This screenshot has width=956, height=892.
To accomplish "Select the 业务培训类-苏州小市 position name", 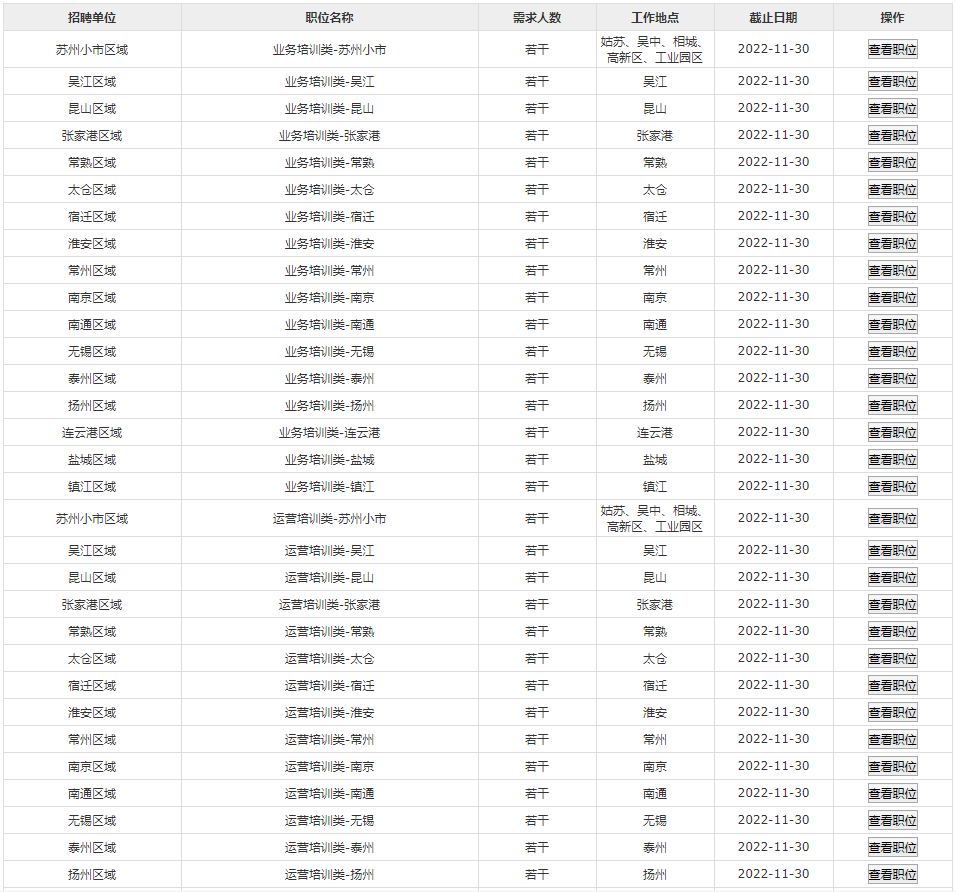I will 329,49.
